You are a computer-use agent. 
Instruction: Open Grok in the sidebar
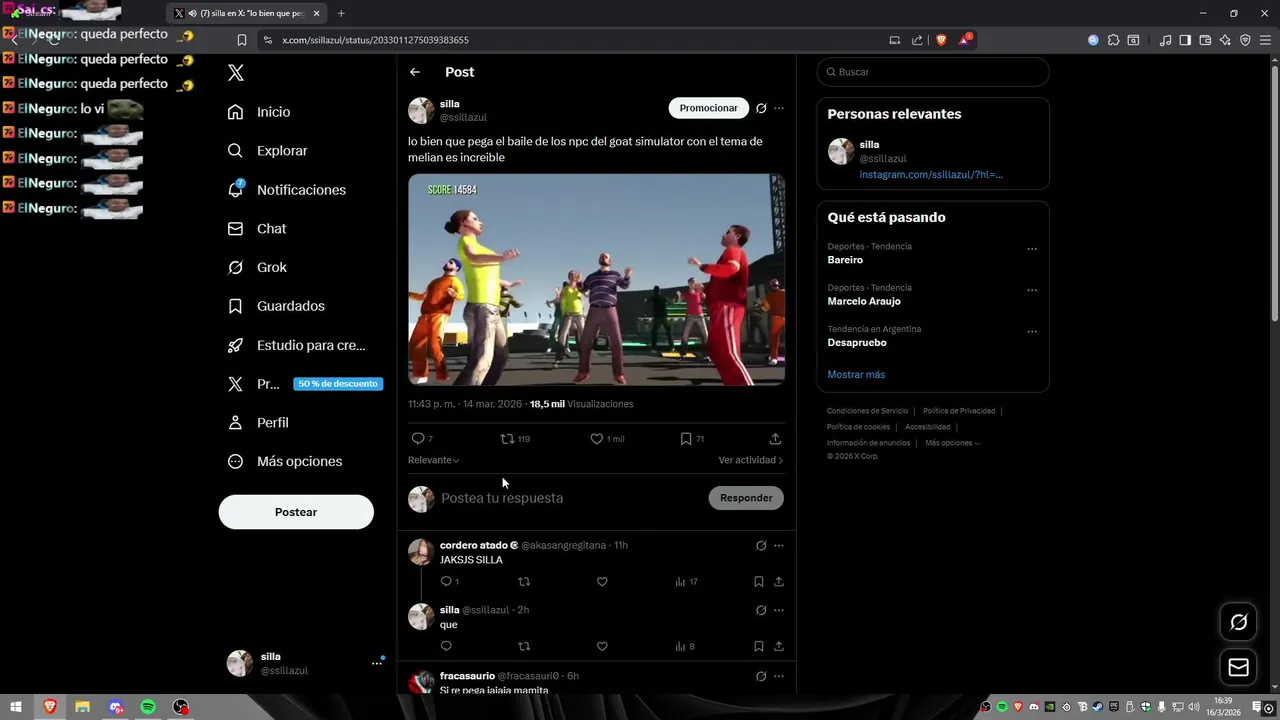point(256,267)
